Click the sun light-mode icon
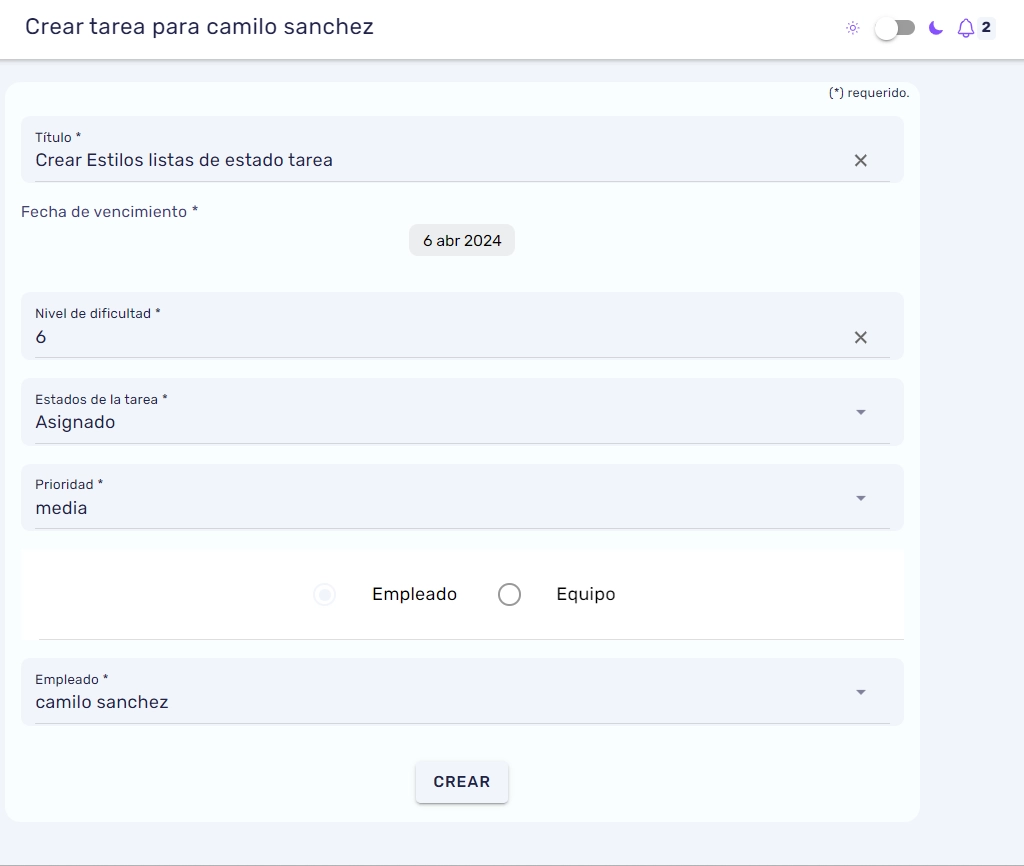1024x866 pixels. (852, 28)
